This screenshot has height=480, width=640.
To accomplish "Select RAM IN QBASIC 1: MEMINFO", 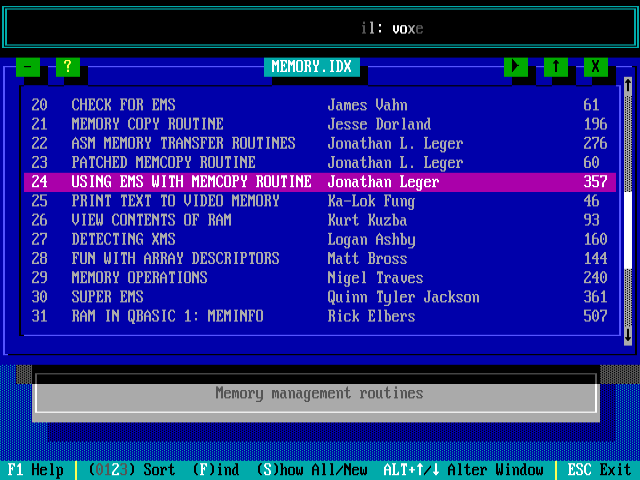I will tap(167, 316).
